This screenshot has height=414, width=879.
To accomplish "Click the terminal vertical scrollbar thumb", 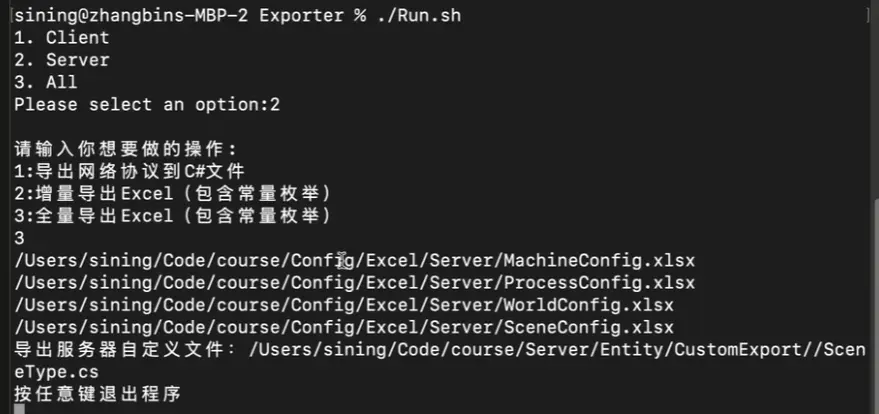I will tap(875, 305).
